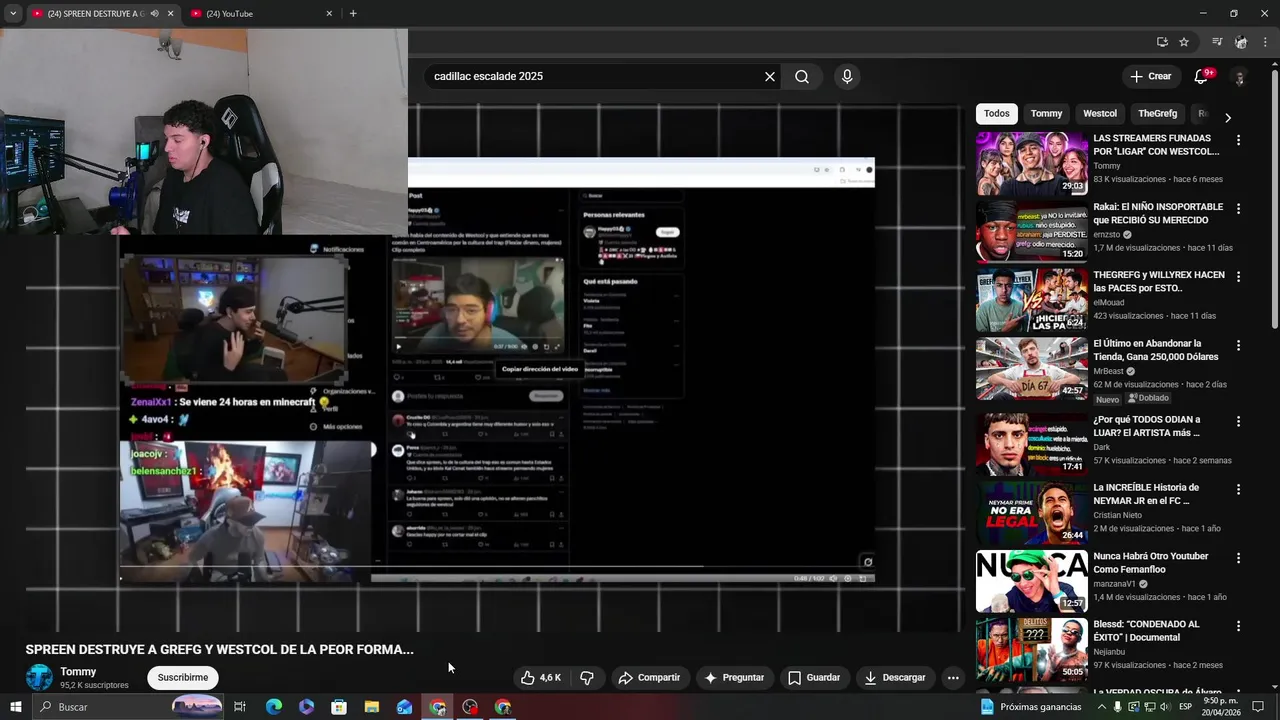The image size is (1280, 720).
Task: Open menu for Rakai NIÑO INSOPORTABLE video
Action: tap(1238, 209)
